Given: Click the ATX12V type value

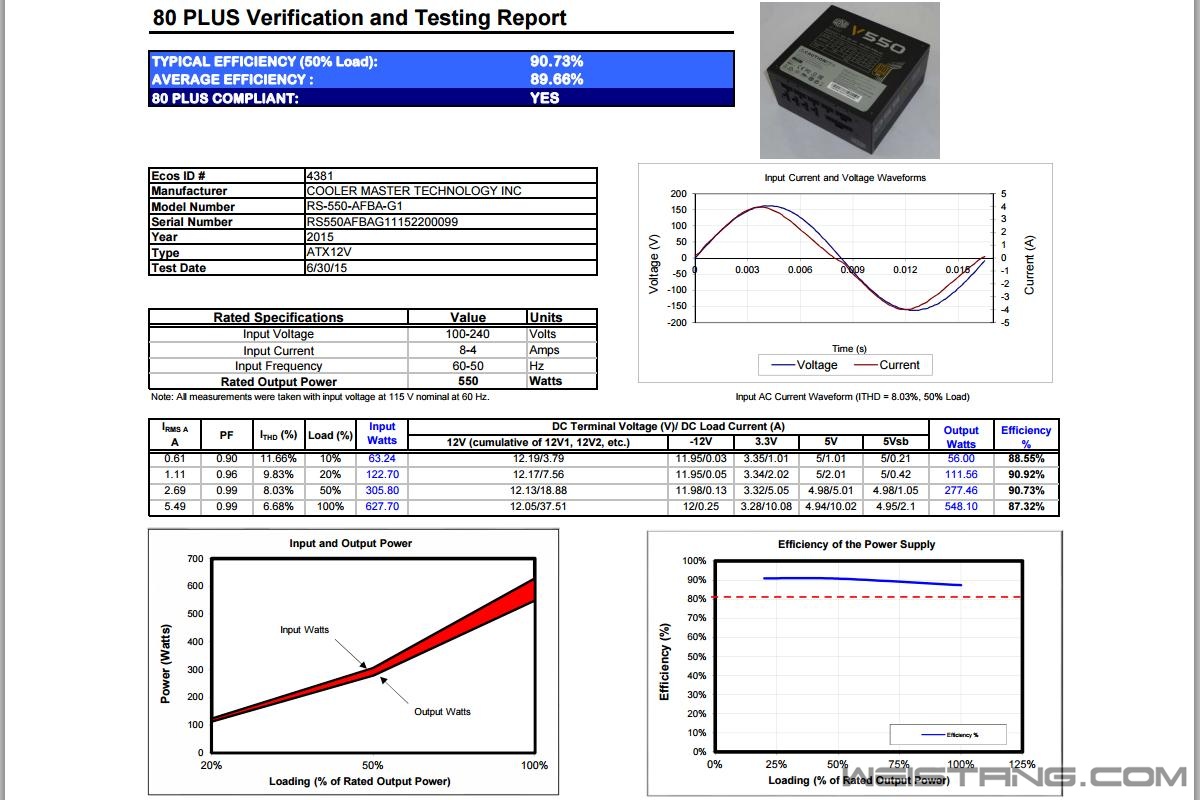Looking at the screenshot, I should click(327, 253).
